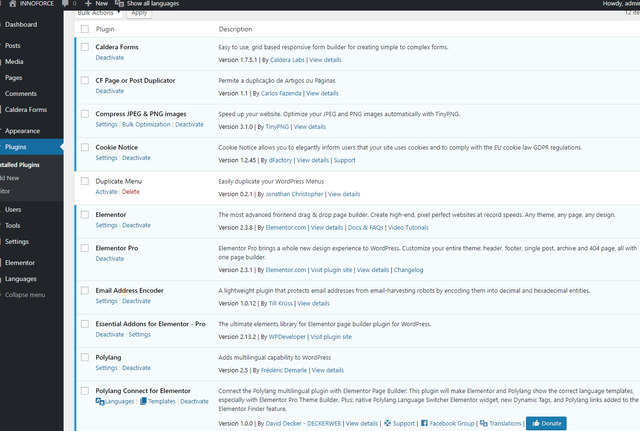The image size is (640, 431).
Task: Click the INNOFORCE home icon
Action: tap(13, 4)
